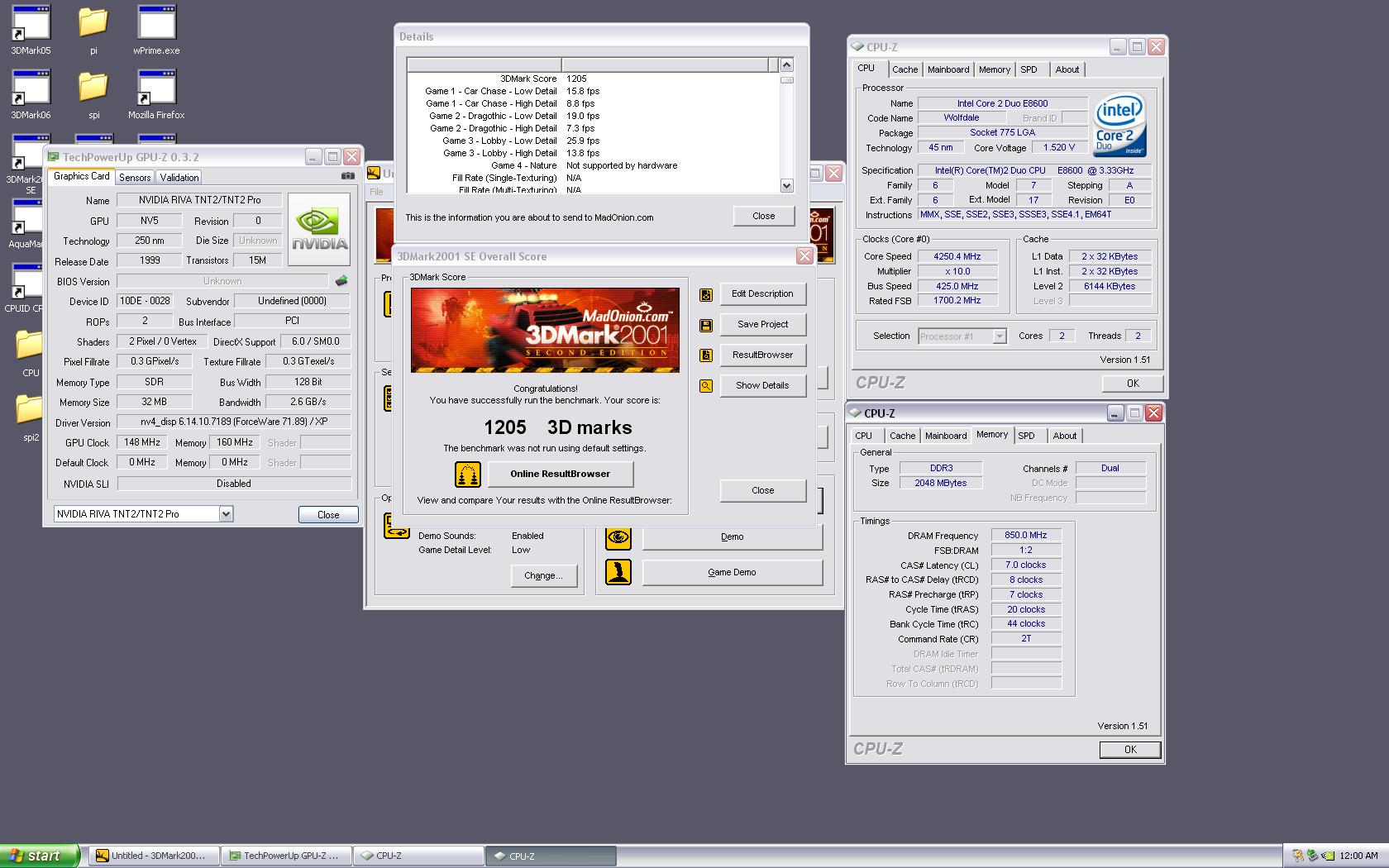The height and width of the screenshot is (868, 1389).
Task: Click the Online ResultBrowser icon
Action: [468, 475]
